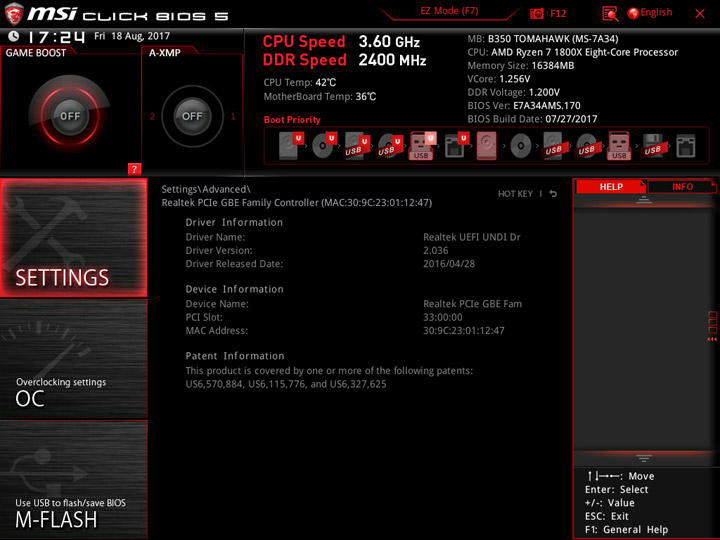Viewport: 720px width, 540px height.
Task: Open the BIOS search magnifier icon
Action: click(610, 14)
